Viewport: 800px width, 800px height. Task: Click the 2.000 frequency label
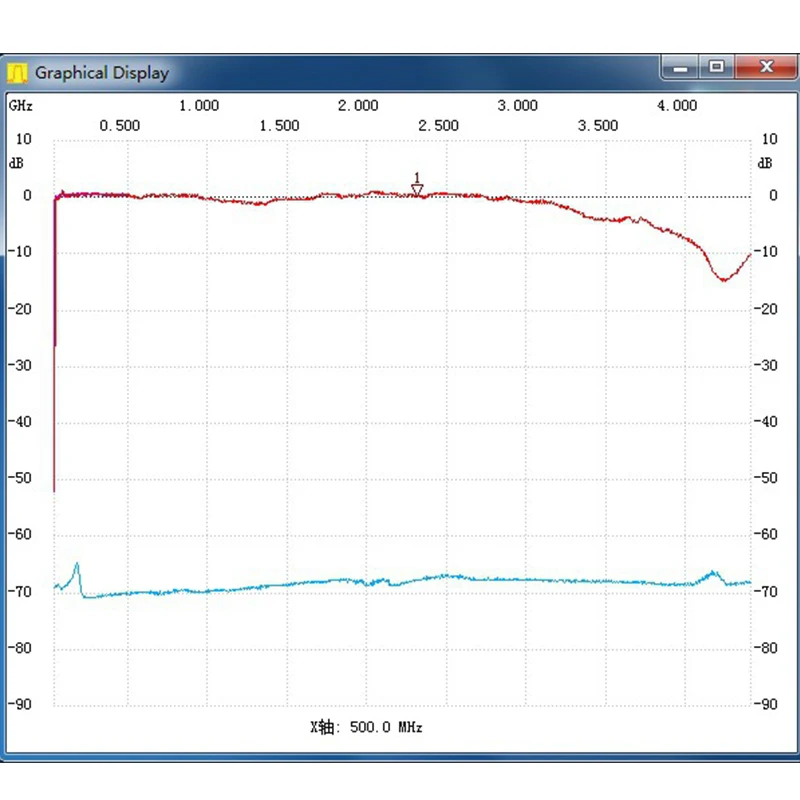(x=358, y=106)
